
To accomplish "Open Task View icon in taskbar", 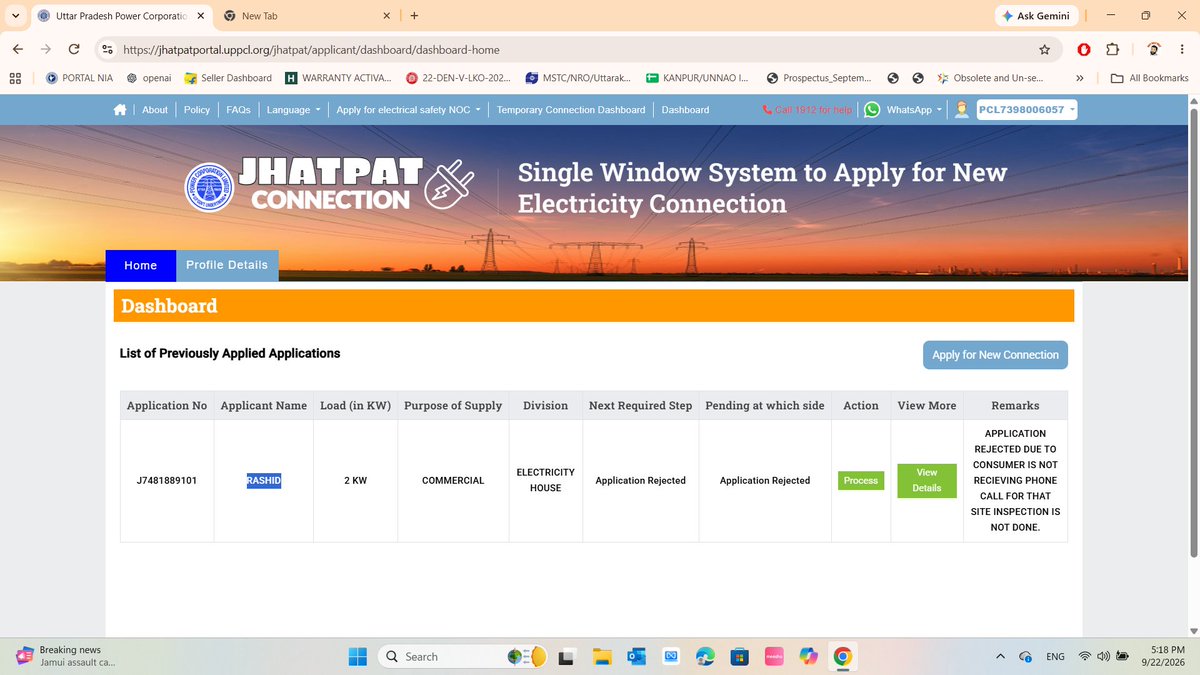I will pos(567,656).
